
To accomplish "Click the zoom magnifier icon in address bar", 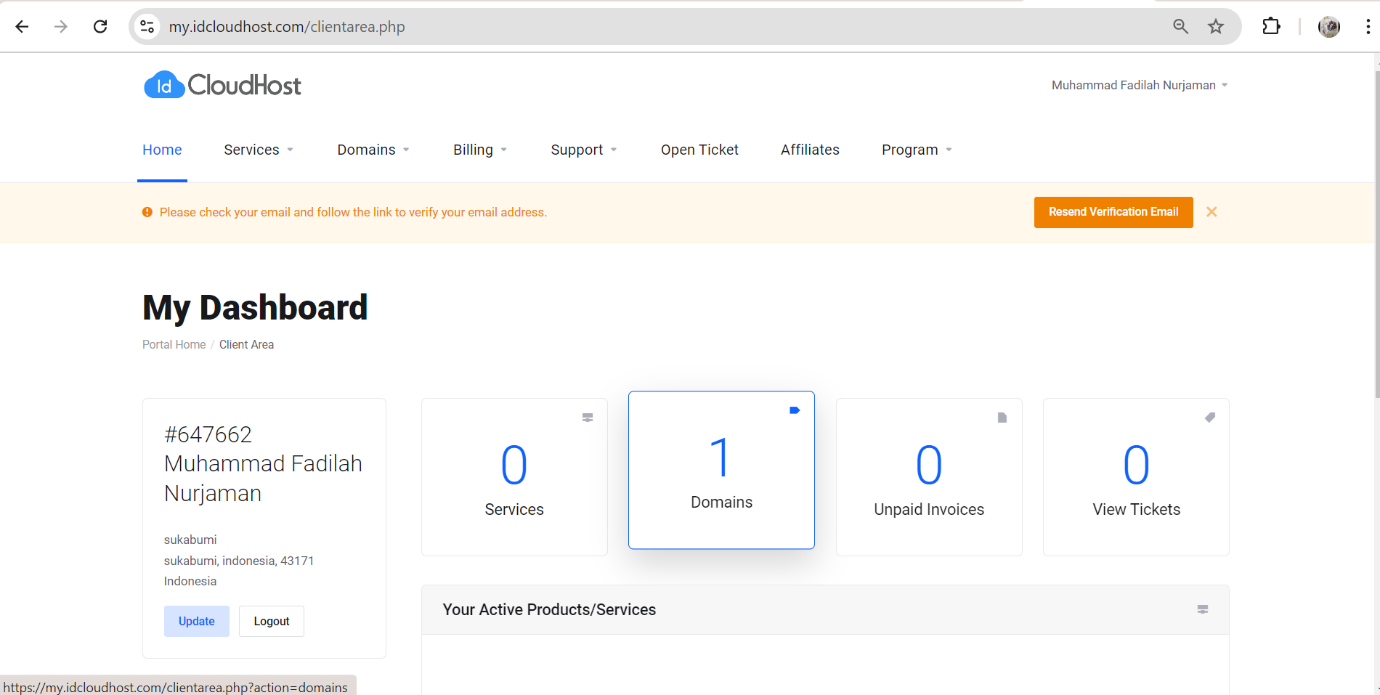I will click(x=1181, y=27).
